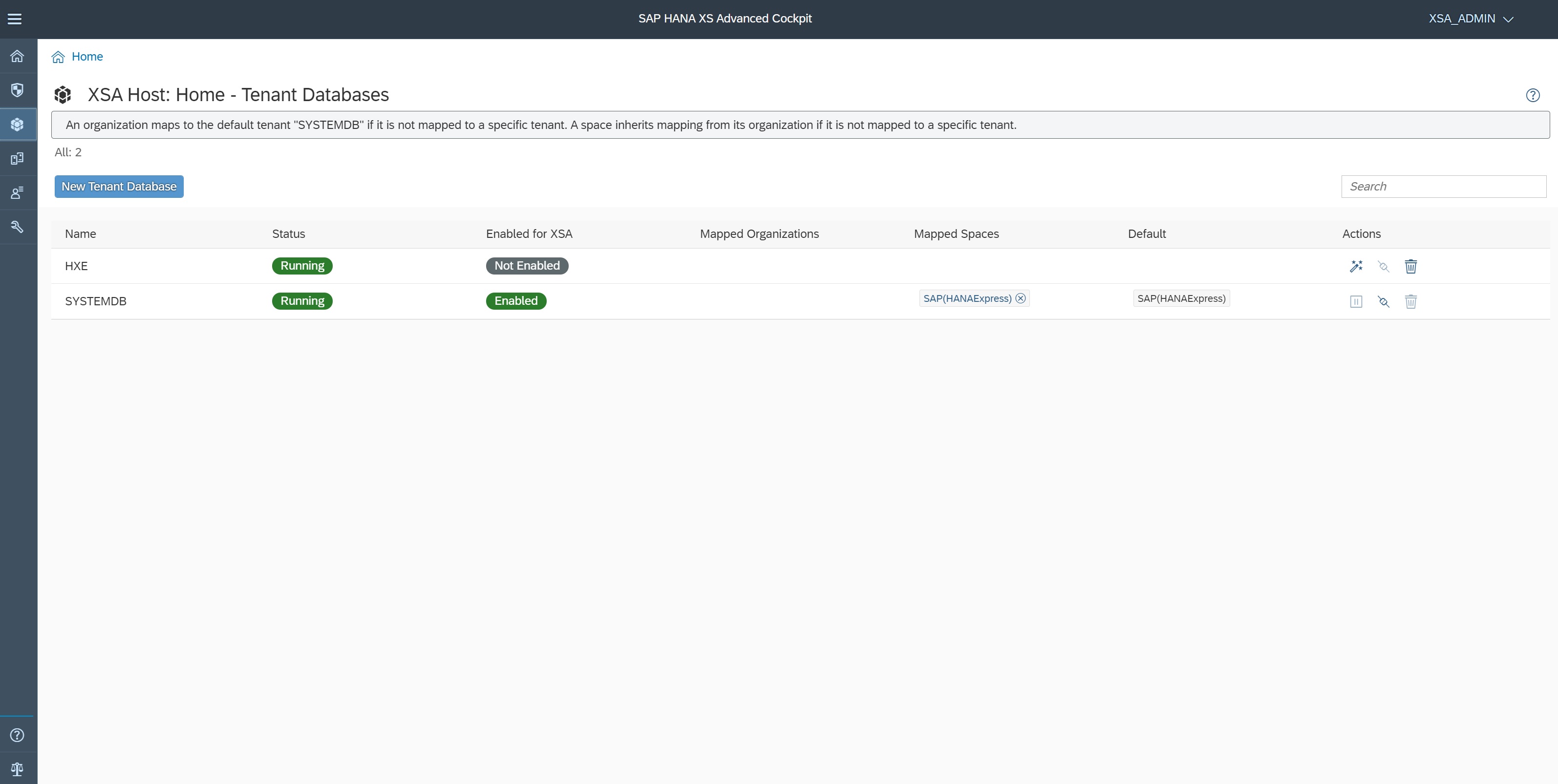Screen dimensions: 1558x784
Task: Click New Tenant Database button
Action: click(x=119, y=186)
